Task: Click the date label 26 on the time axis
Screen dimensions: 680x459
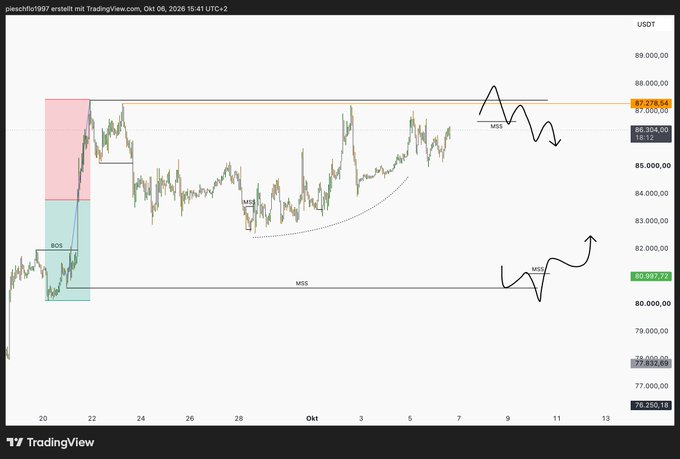Action: coord(190,419)
